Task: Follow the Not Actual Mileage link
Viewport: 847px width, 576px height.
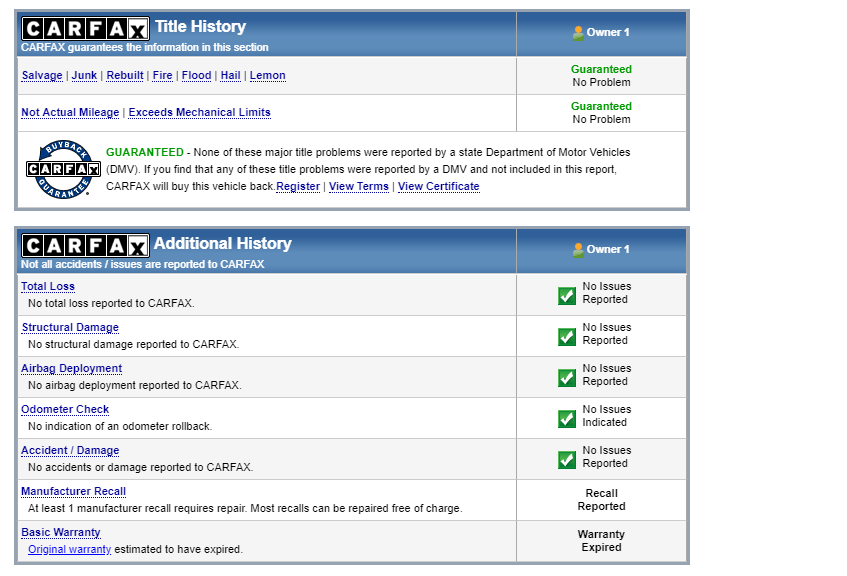Action: 70,112
